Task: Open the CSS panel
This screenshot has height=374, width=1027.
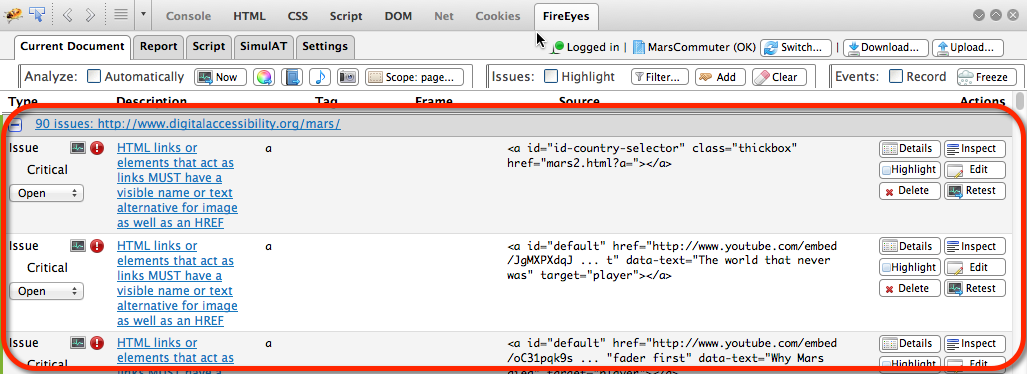Action: click(x=298, y=16)
